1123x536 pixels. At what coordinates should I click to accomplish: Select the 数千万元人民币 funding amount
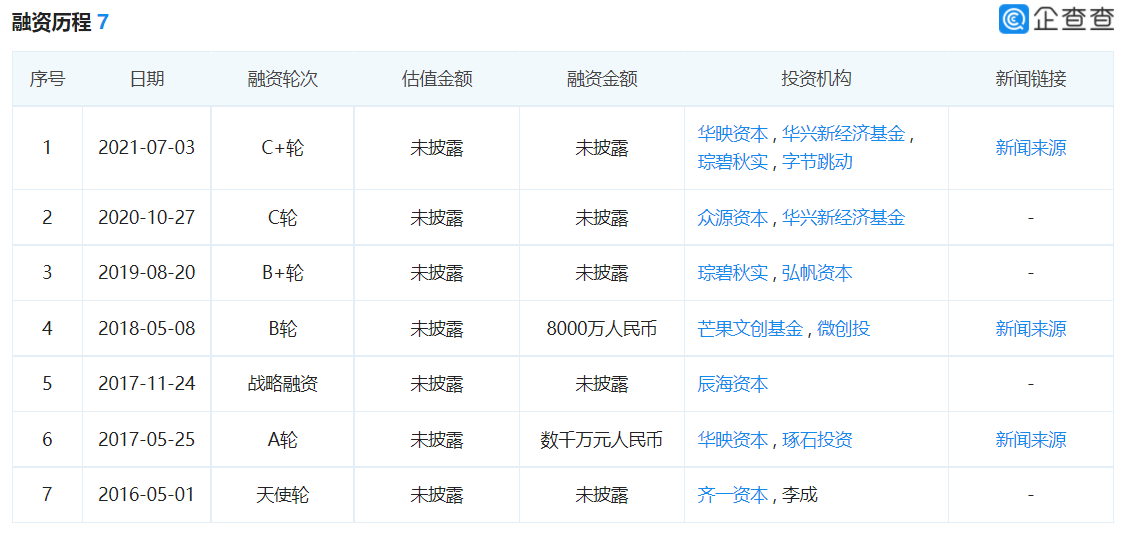[x=602, y=439]
